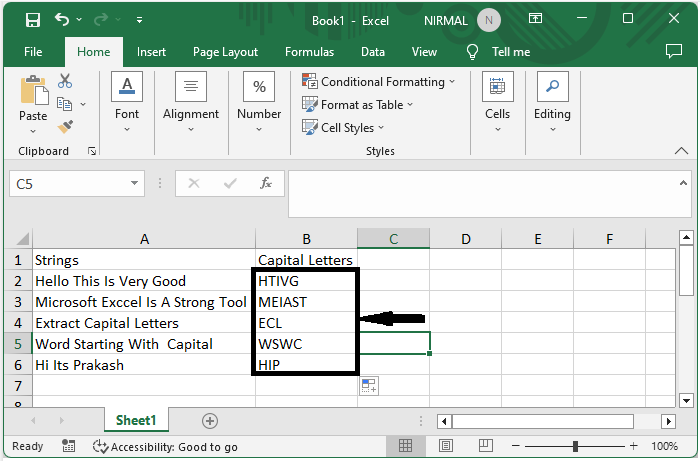Screen dimensions: 700x461
Task: Click the Tell me lightbulb icon
Action: [x=472, y=52]
